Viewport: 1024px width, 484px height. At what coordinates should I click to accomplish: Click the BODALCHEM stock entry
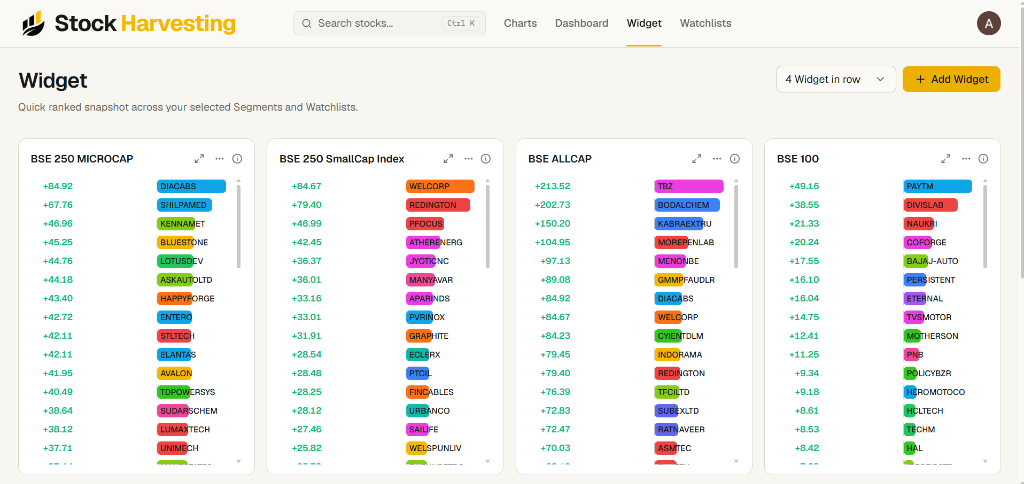[687, 205]
